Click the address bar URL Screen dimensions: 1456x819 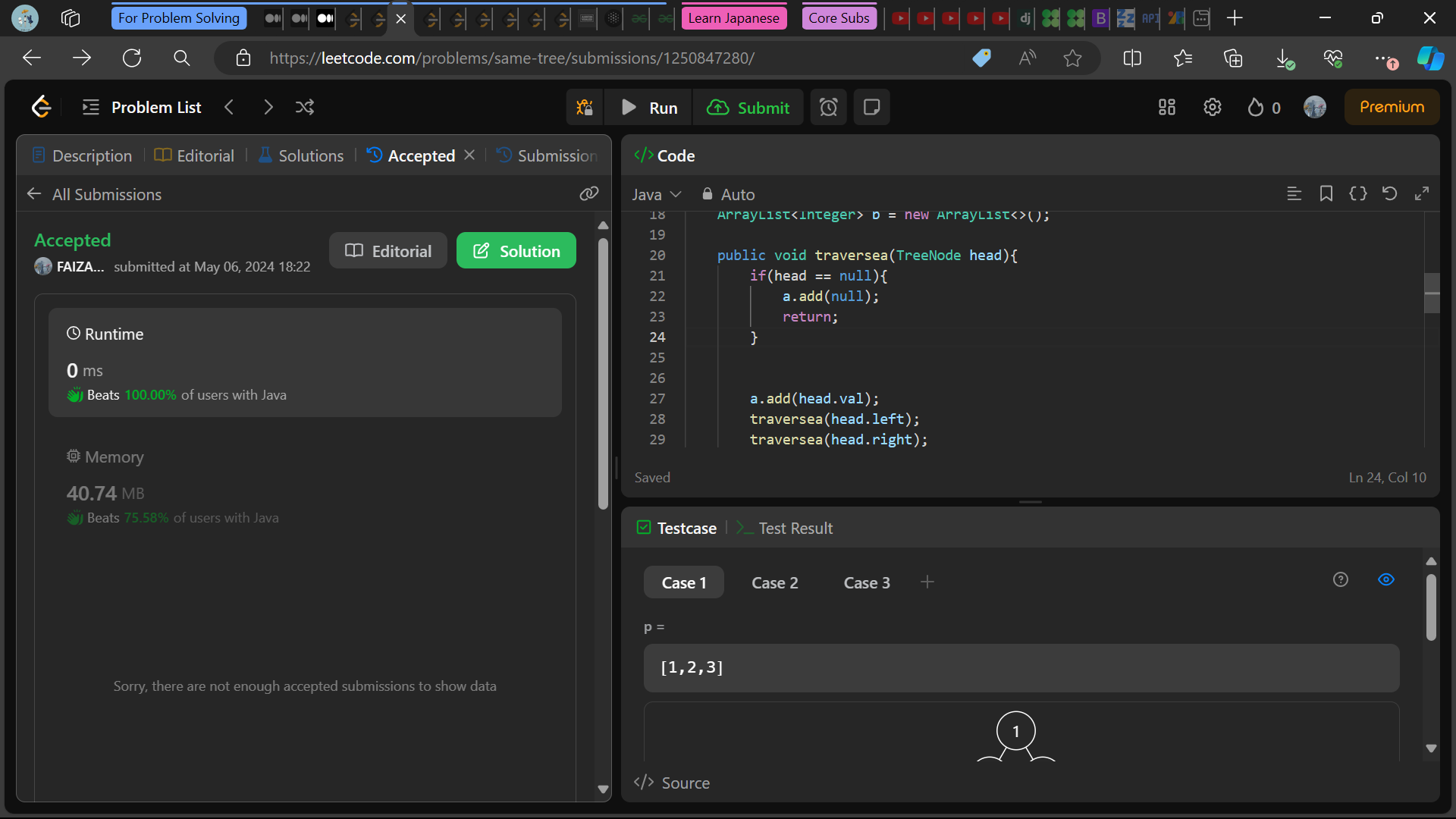[x=512, y=58]
